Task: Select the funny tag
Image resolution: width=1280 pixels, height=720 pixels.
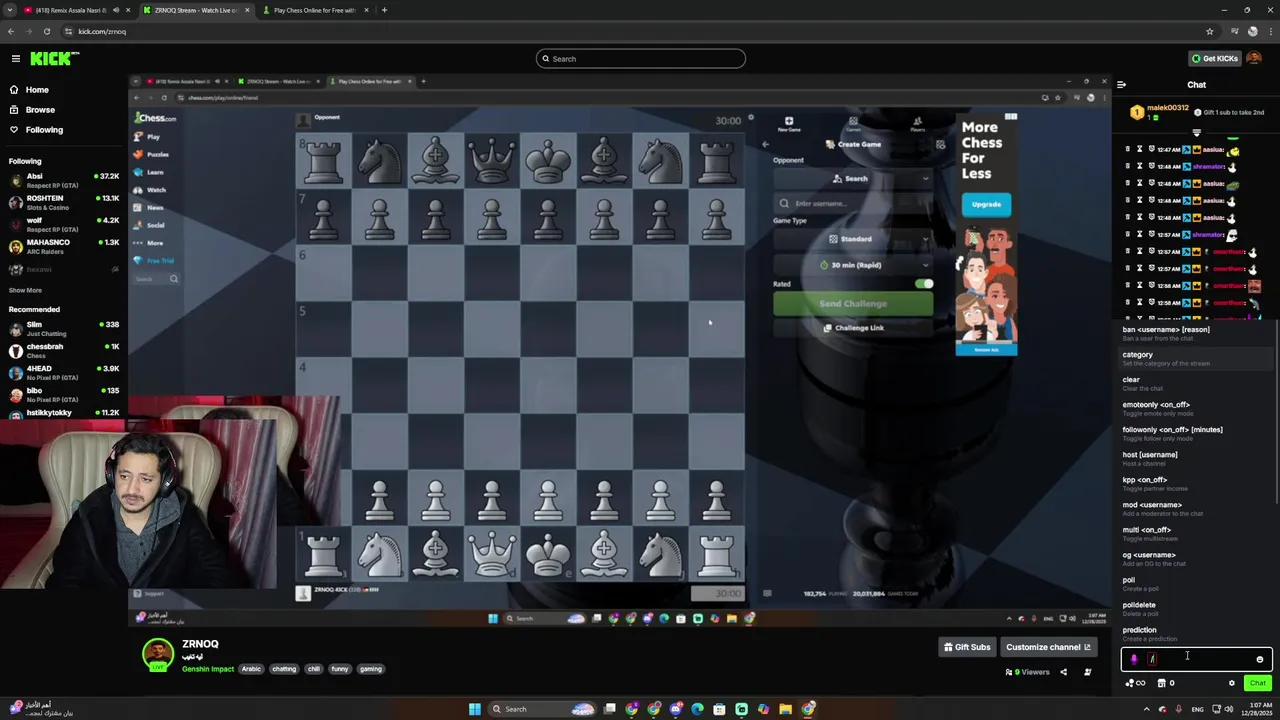Action: [340, 669]
